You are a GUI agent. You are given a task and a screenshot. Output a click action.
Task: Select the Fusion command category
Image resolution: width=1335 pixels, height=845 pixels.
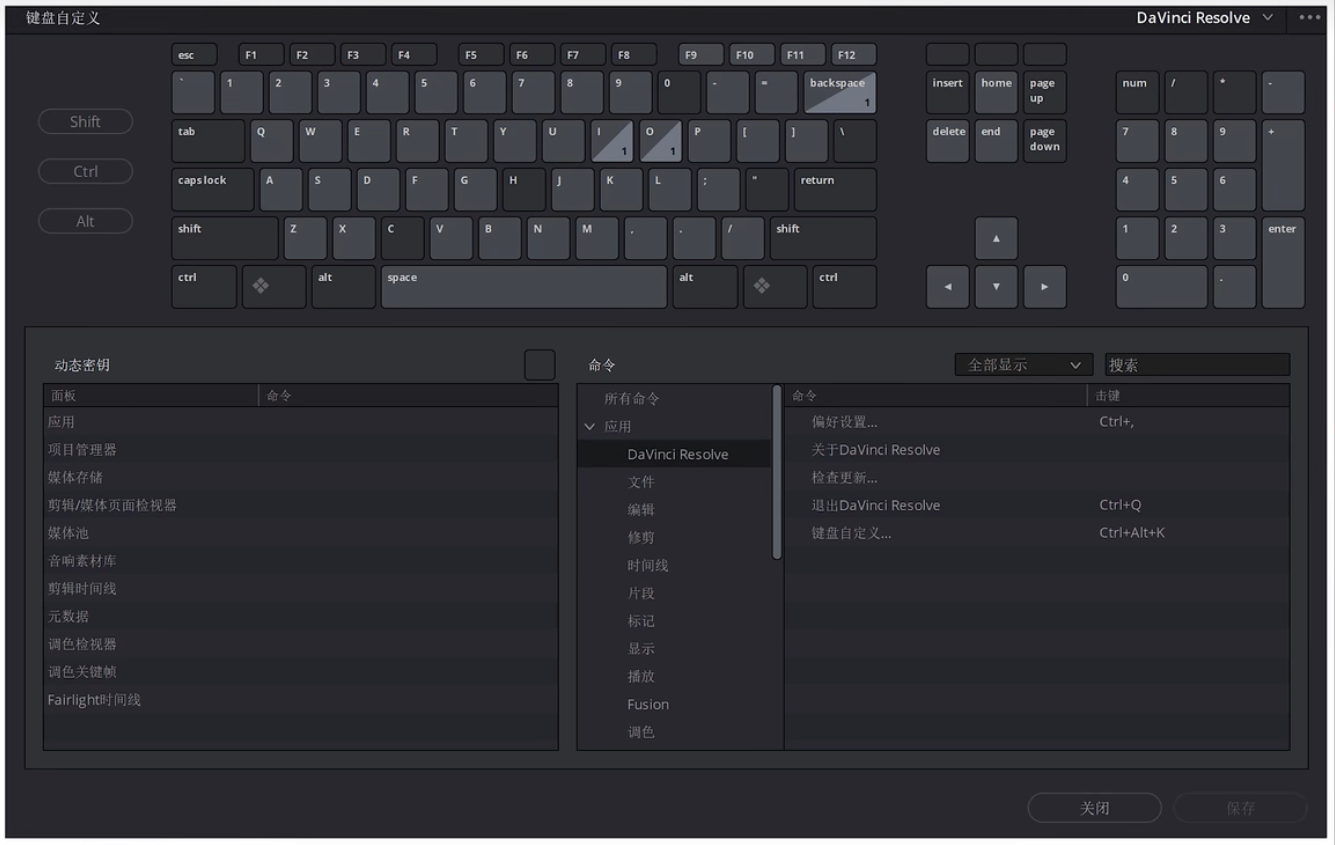(x=648, y=705)
